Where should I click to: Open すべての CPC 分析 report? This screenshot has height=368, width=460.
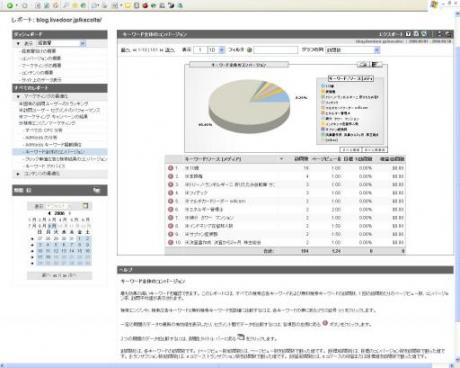(43, 130)
